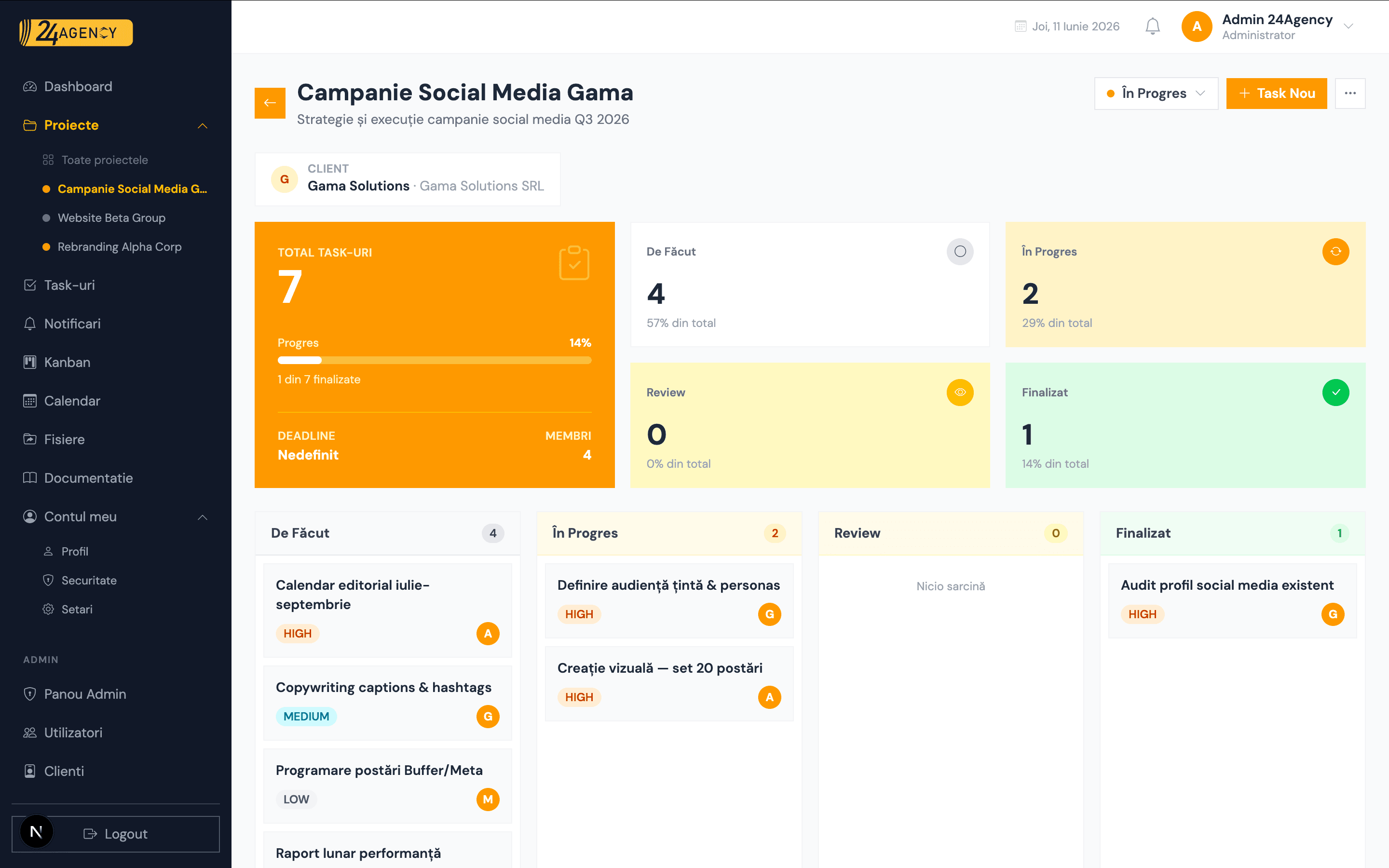Click the '1 din 7 finalizate' text
1389x868 pixels.
pos(319,380)
